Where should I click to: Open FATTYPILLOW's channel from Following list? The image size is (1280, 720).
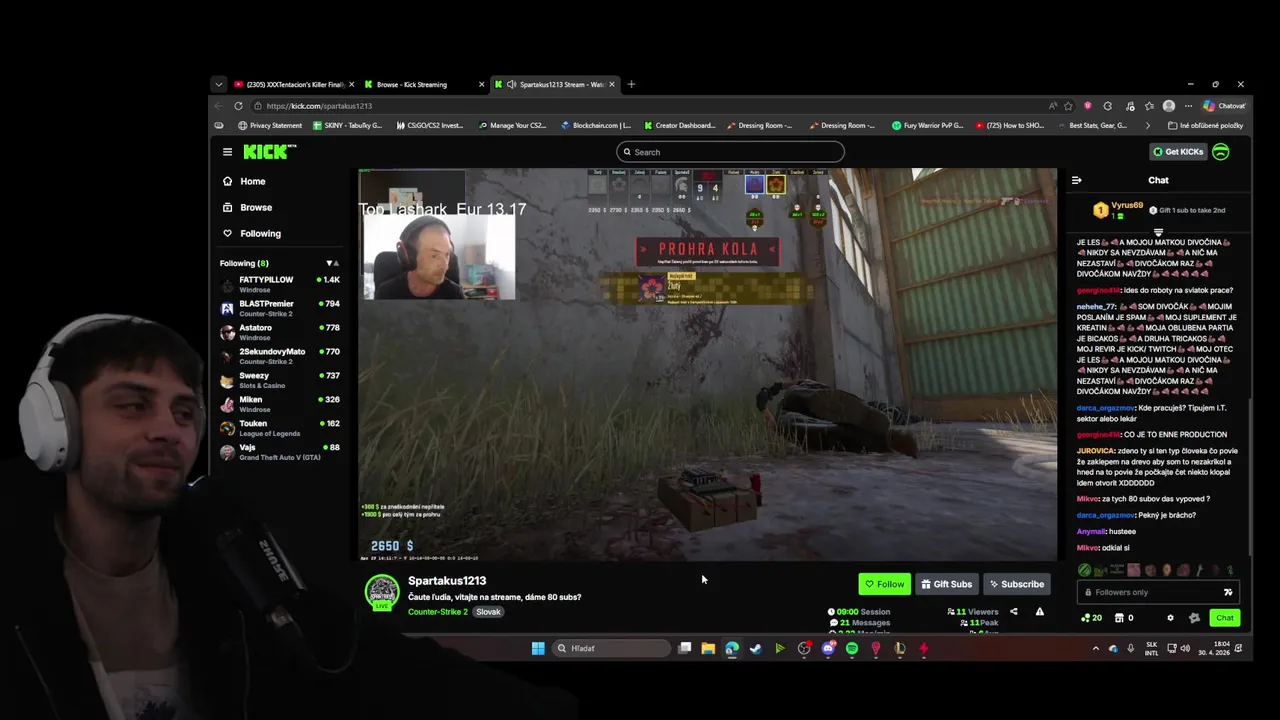280,284
